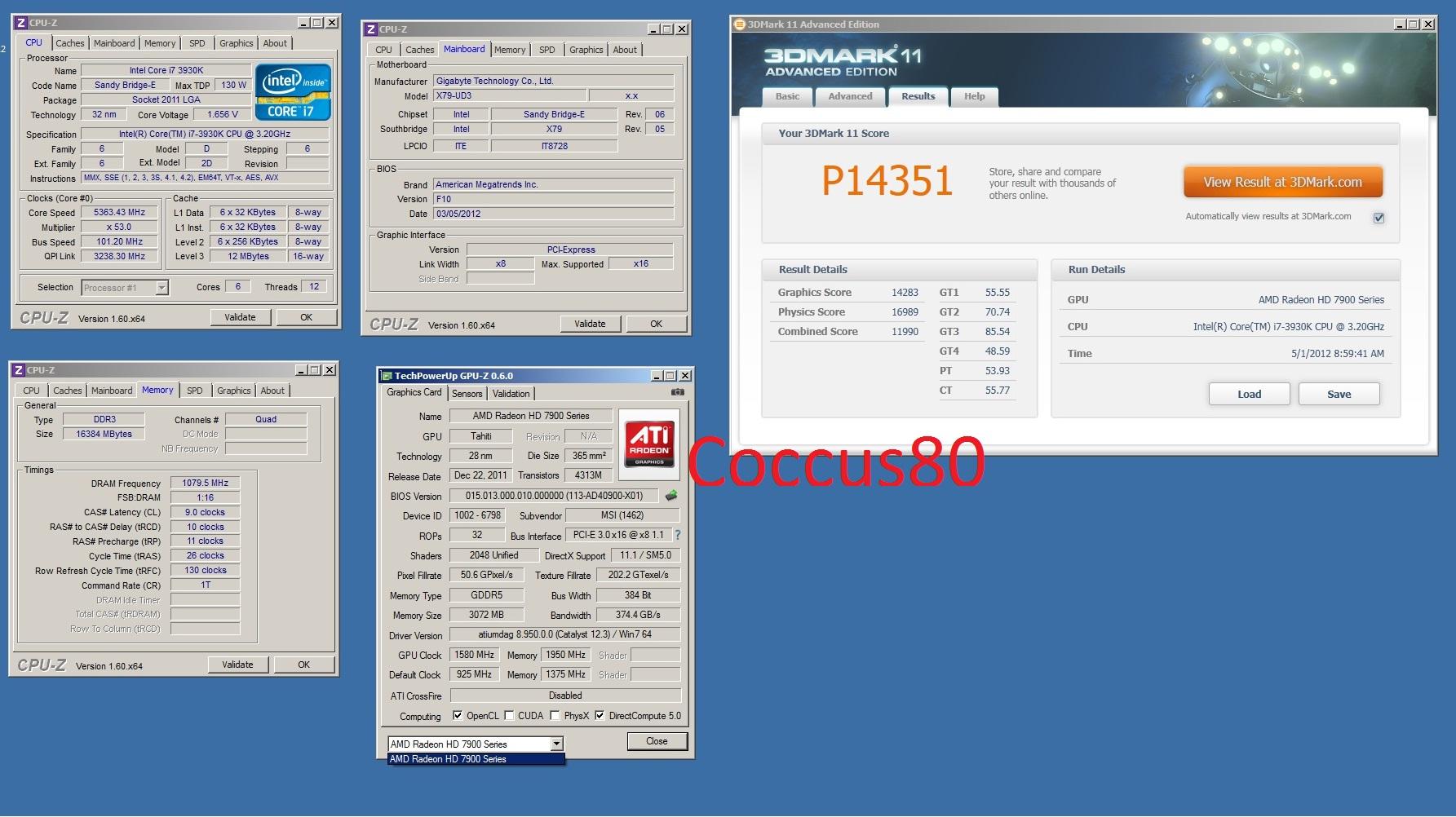Click the Intel Core i7 logo badge
Screen dimensions: 1456x817
click(293, 92)
